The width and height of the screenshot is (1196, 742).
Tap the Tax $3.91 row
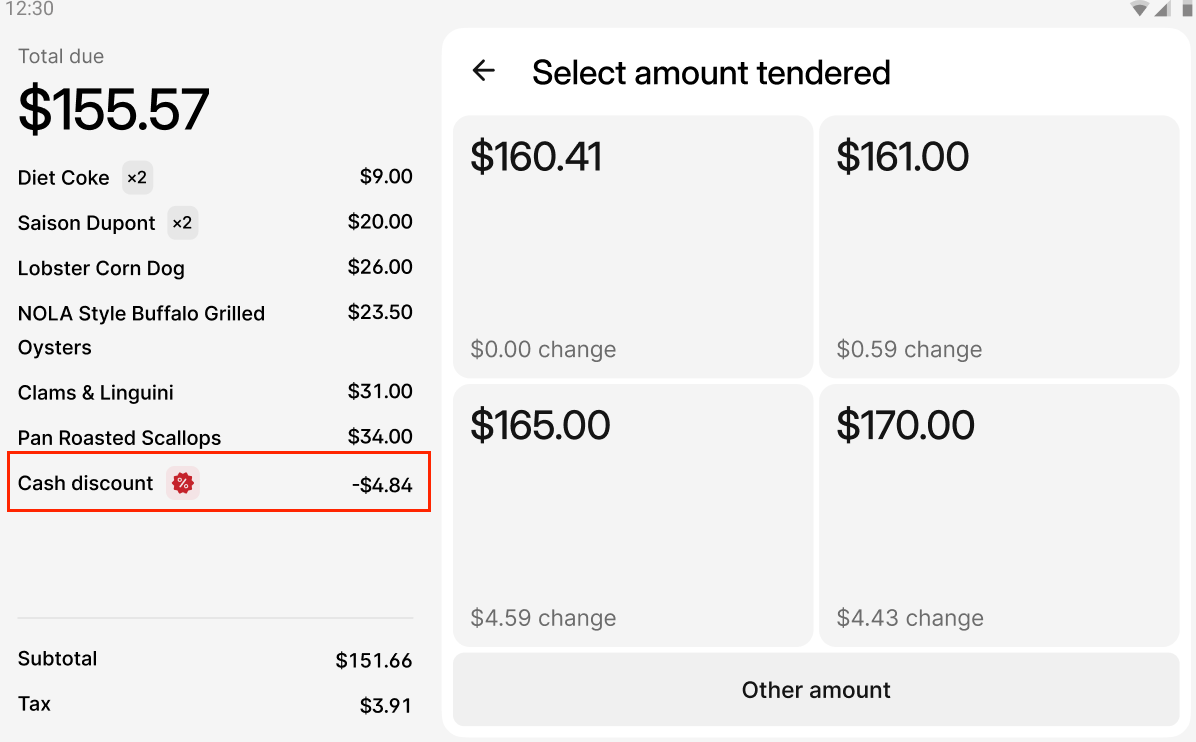(215, 704)
